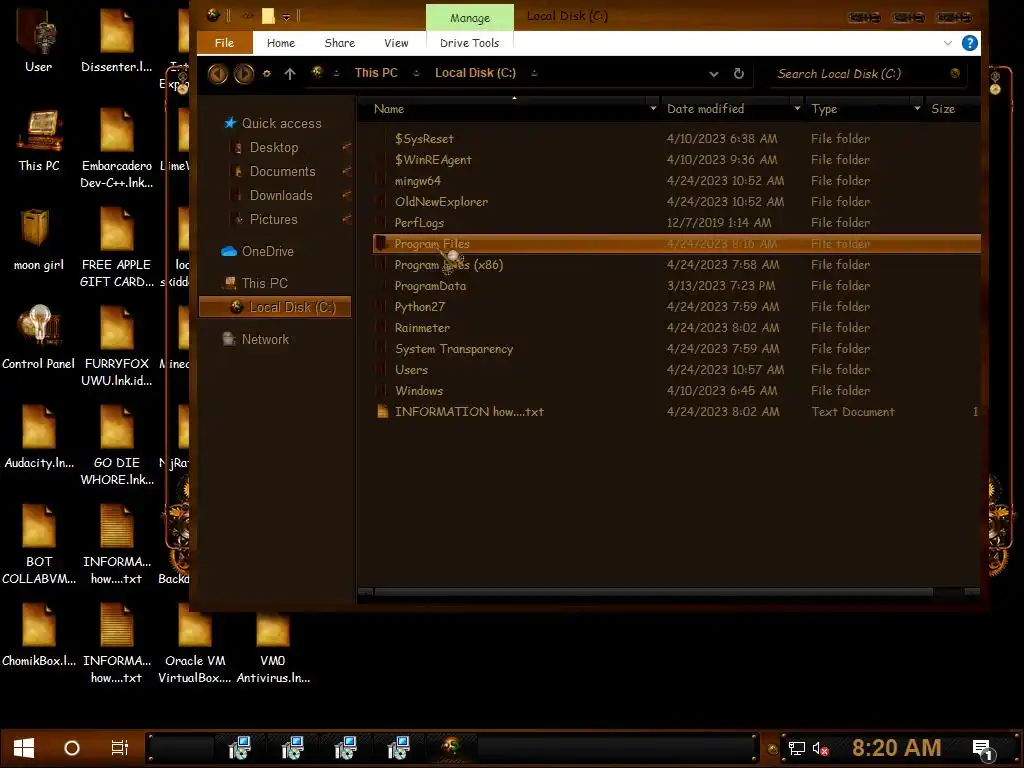Open recent locations dropdown arrow
The image size is (1024, 768).
[x=266, y=74]
